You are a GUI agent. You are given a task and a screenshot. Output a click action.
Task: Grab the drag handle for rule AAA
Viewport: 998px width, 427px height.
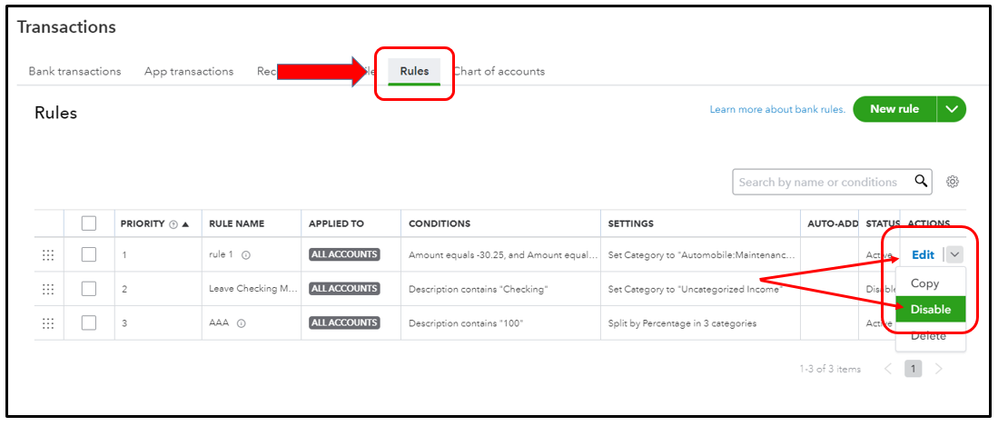48,323
